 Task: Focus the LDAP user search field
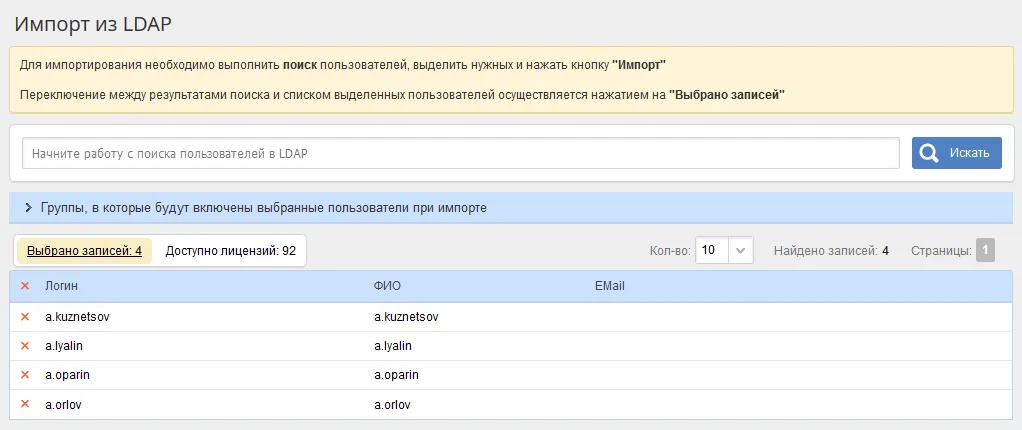[460, 154]
